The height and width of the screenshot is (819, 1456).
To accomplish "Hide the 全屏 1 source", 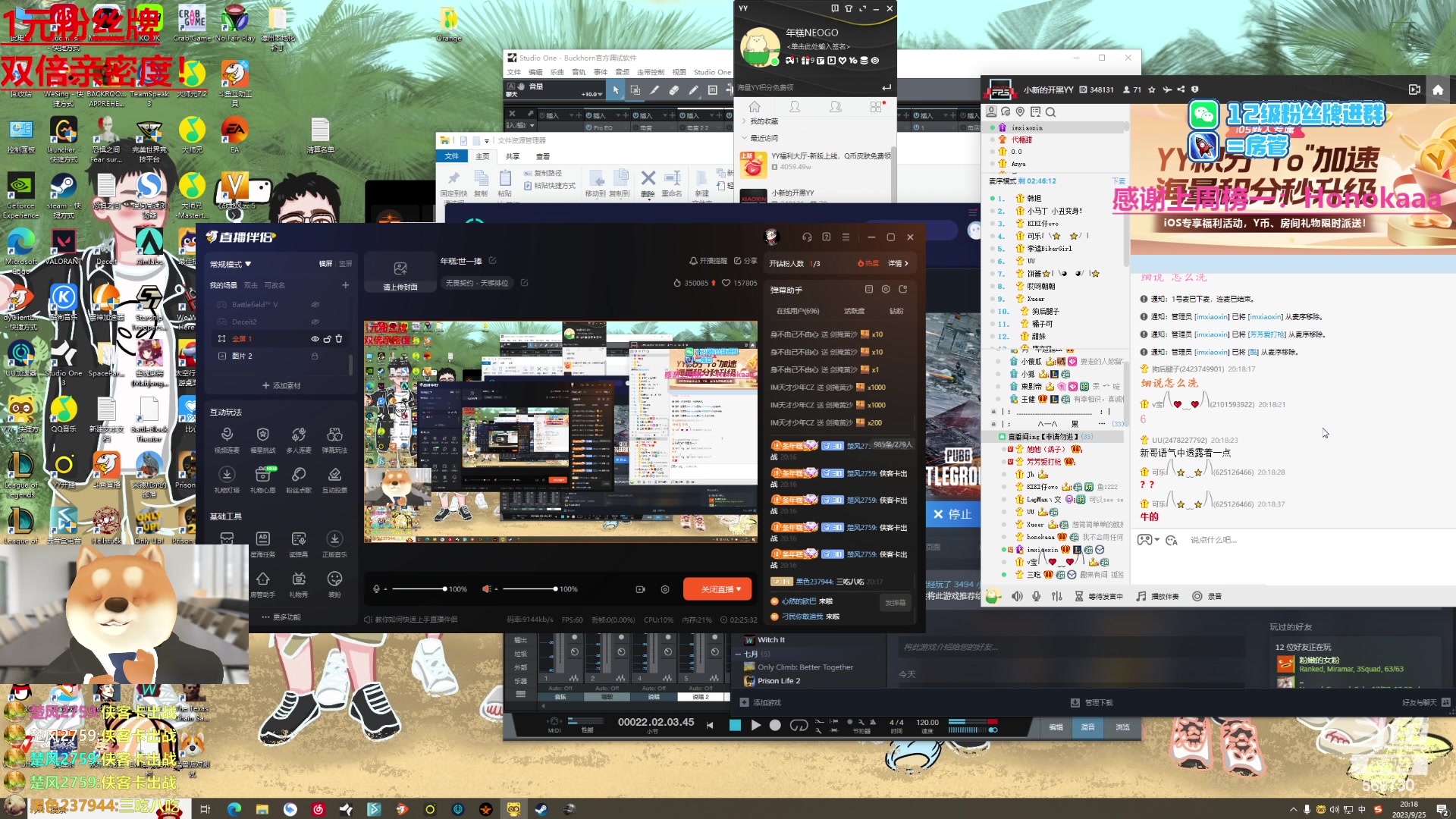I will pyautogui.click(x=315, y=339).
